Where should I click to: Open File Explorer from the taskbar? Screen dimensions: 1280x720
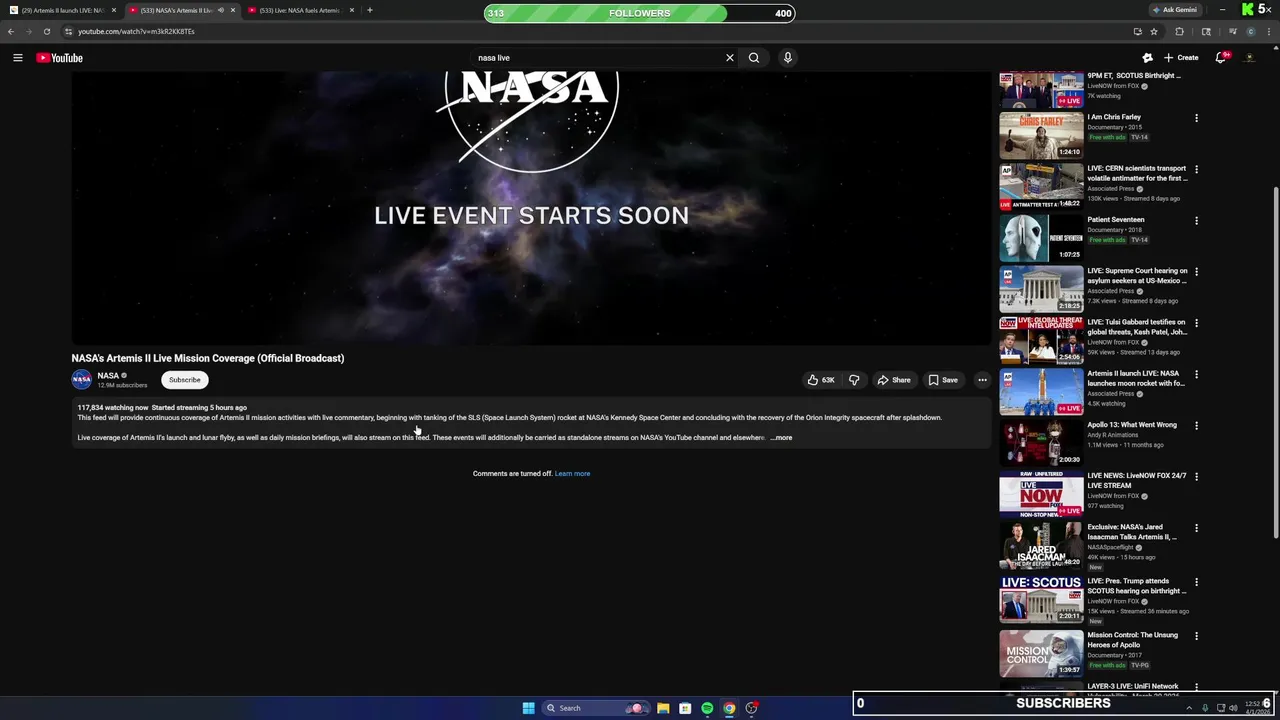[x=663, y=708]
